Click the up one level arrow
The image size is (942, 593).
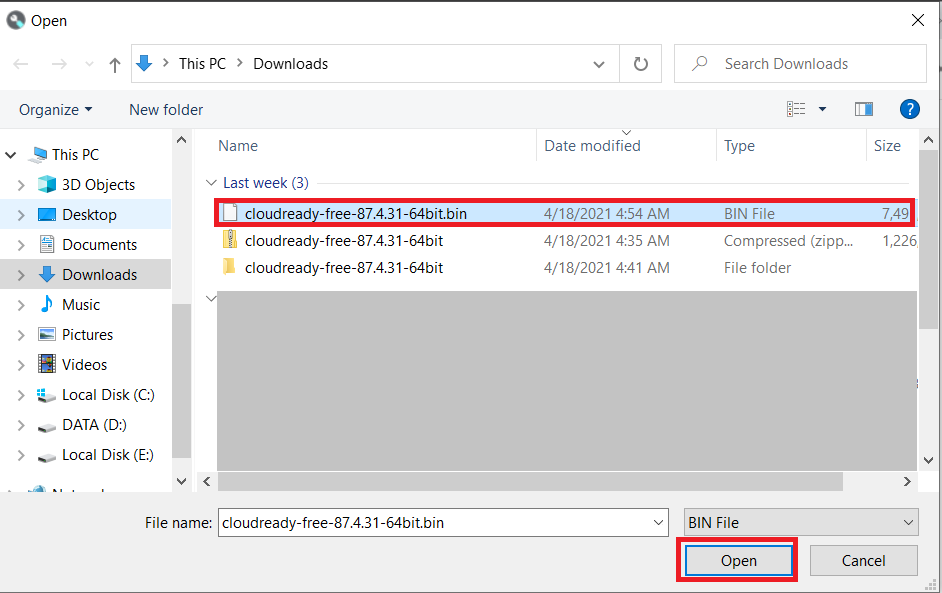coord(114,63)
